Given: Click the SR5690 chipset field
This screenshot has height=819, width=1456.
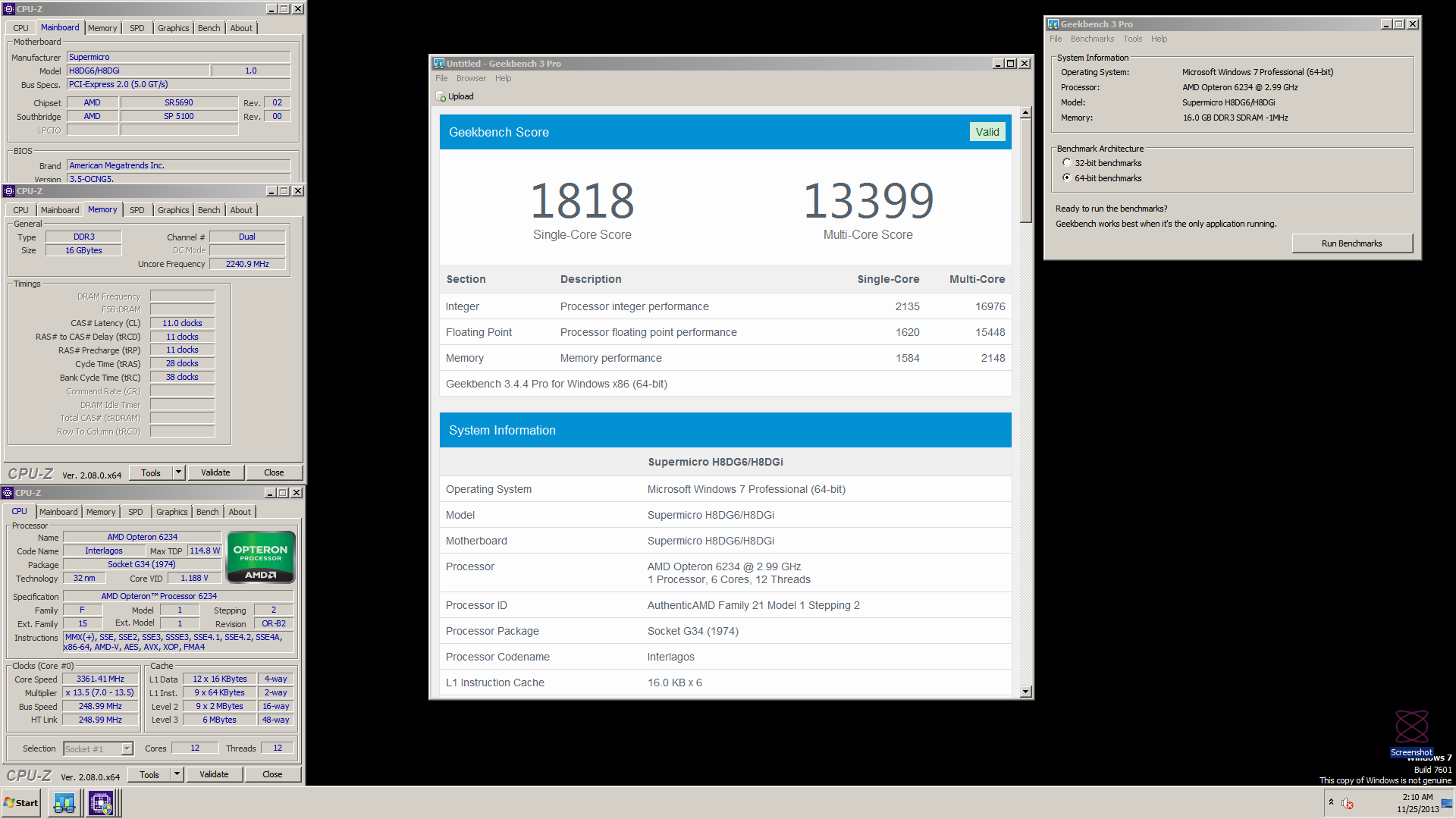Looking at the screenshot, I should [179, 102].
